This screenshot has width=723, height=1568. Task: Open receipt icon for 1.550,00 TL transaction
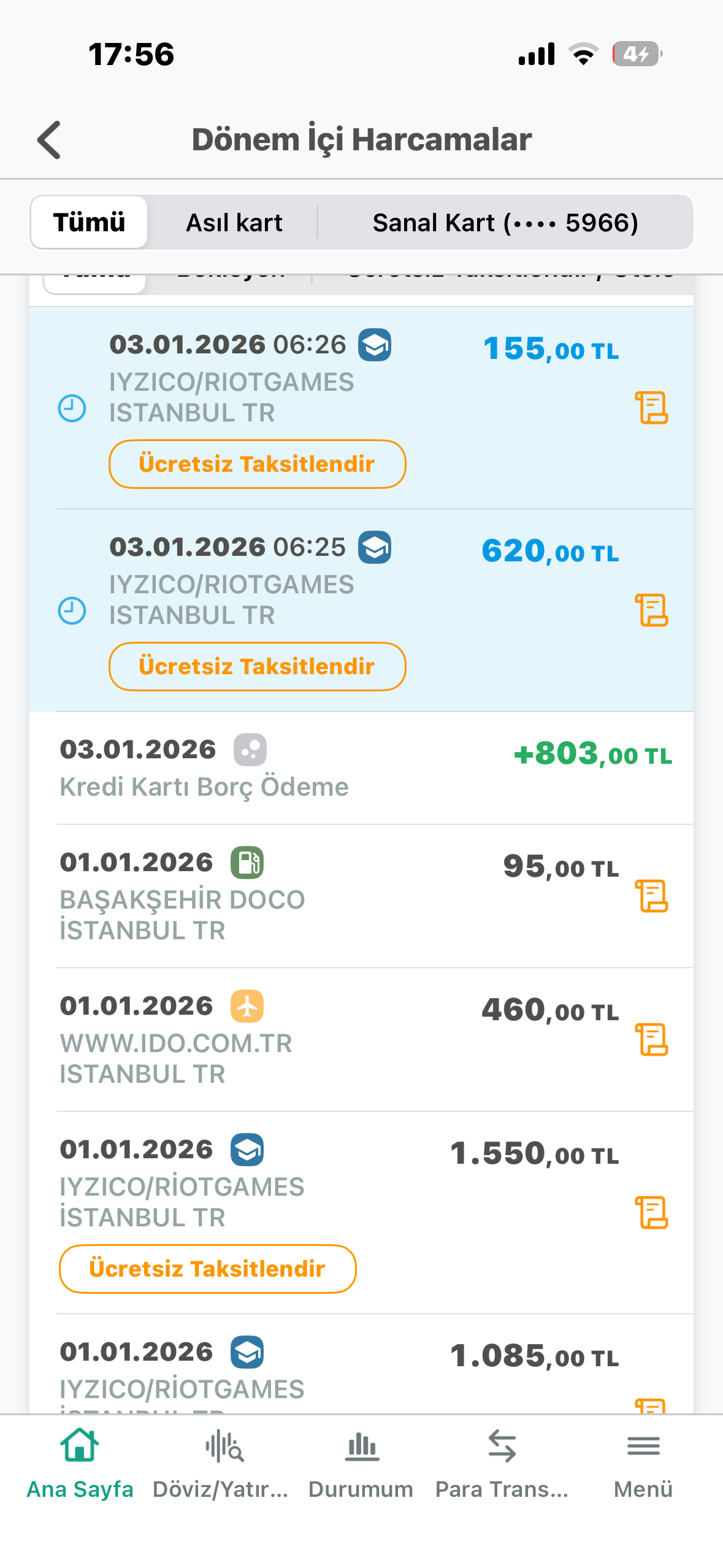[651, 1213]
